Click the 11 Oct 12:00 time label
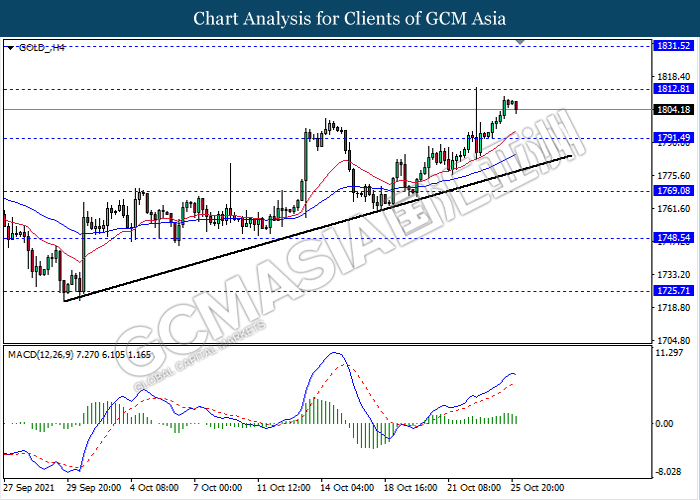This screenshot has height=500, width=700. click(283, 488)
